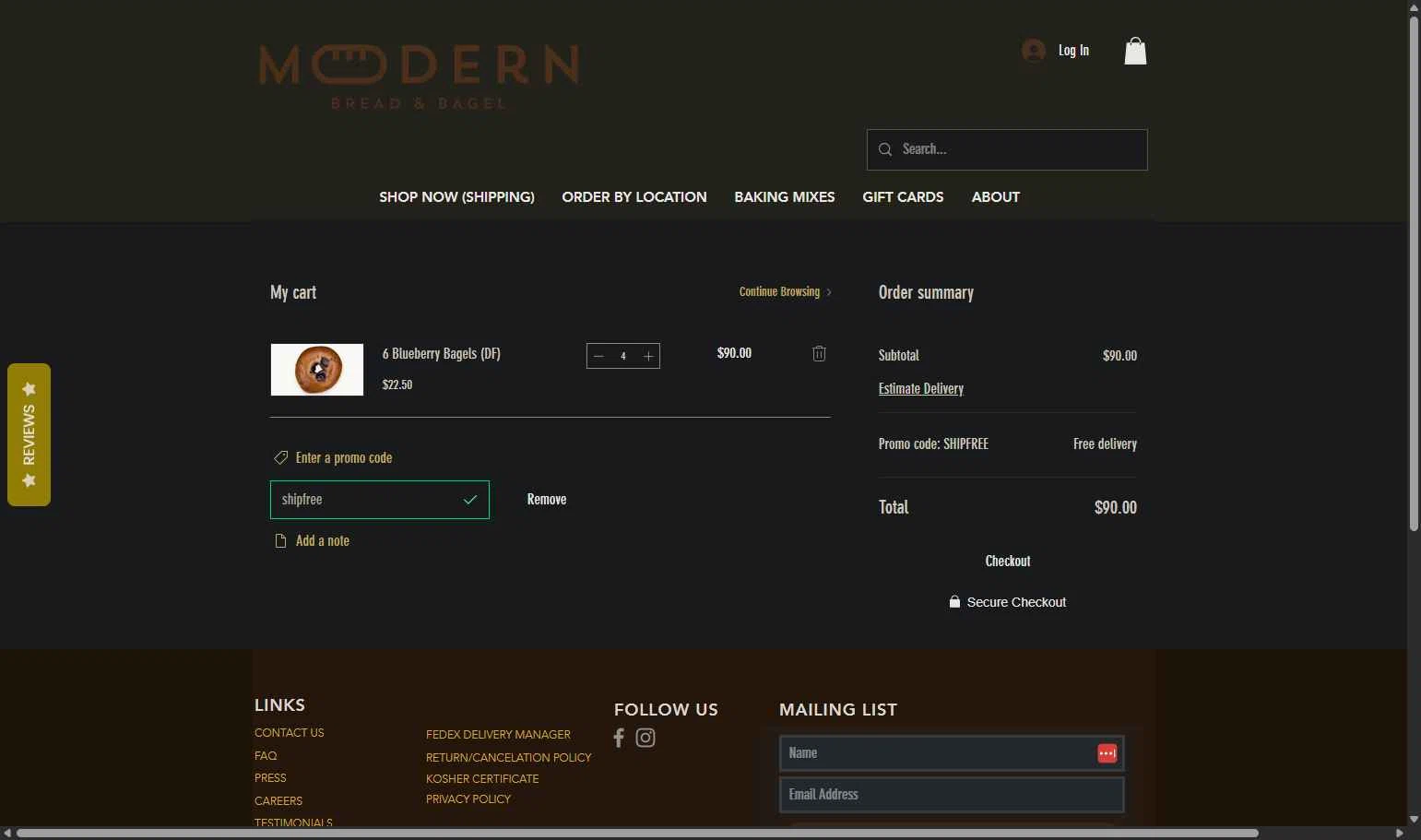The height and width of the screenshot is (840, 1421).
Task: Go to Baking Mixes menu item
Action: (785, 197)
